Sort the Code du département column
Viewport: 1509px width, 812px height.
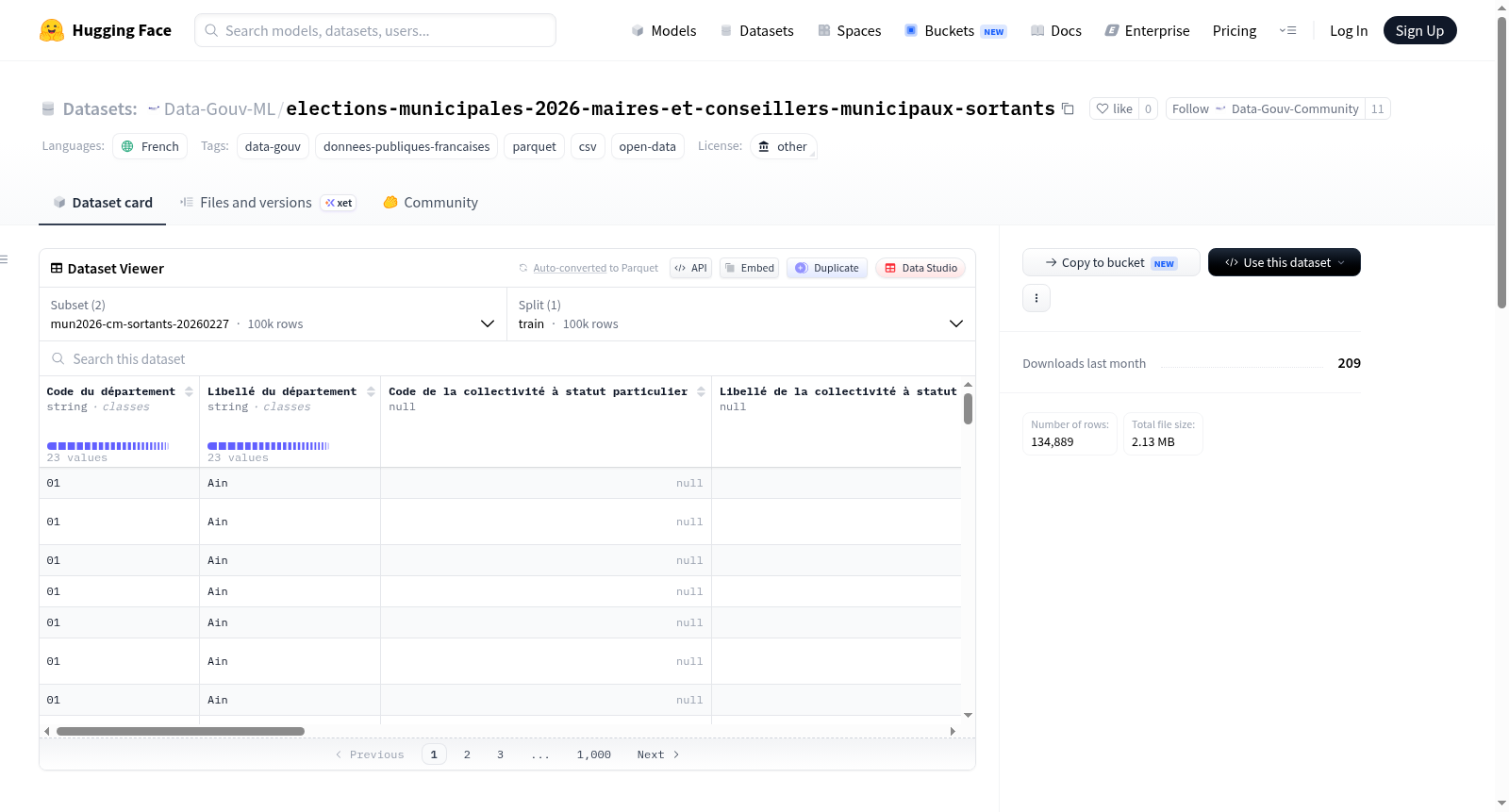(x=189, y=391)
